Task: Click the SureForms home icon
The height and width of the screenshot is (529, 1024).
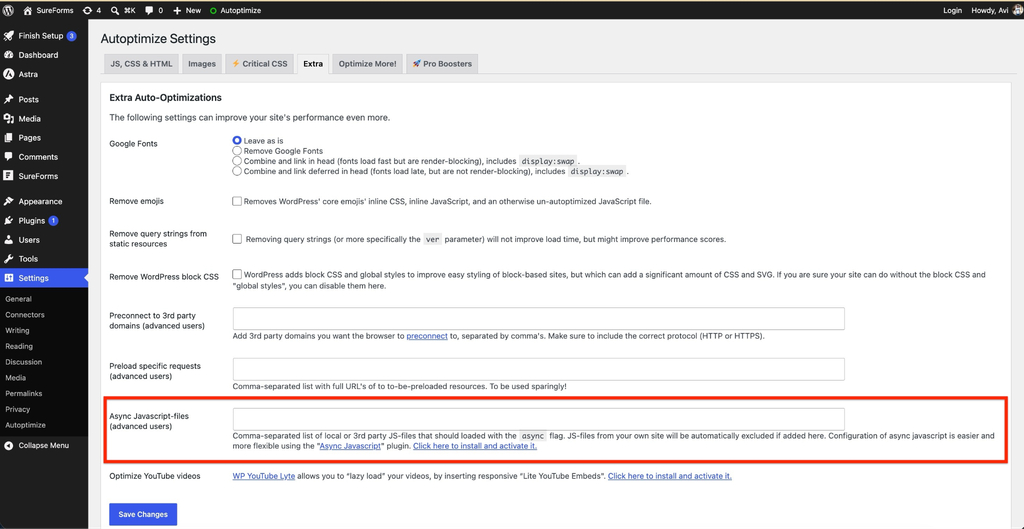Action: click(27, 10)
